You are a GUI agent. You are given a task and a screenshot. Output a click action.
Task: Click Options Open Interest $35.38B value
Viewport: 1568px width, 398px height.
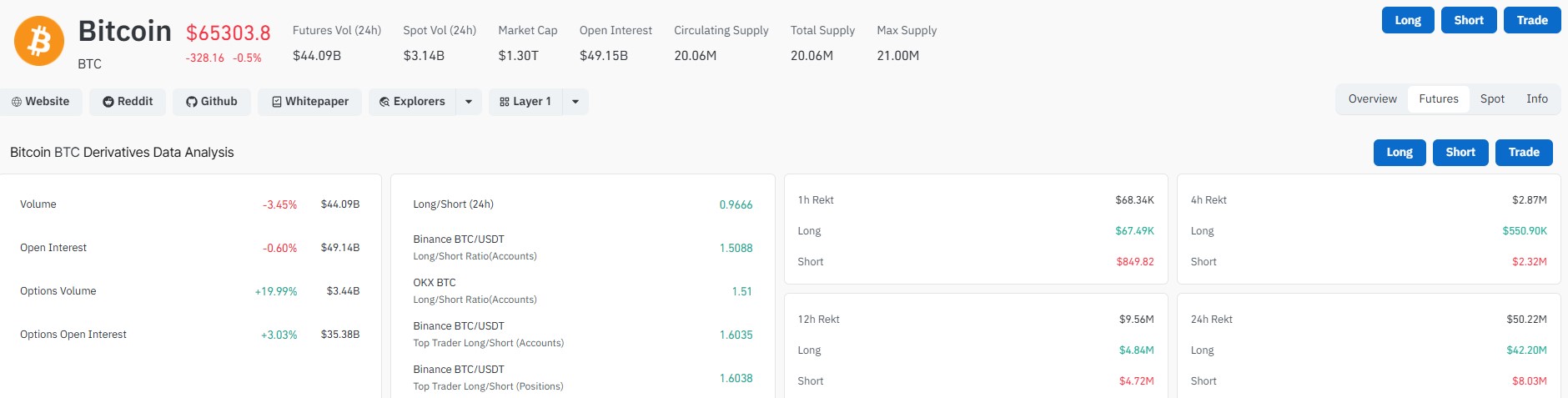(x=340, y=335)
